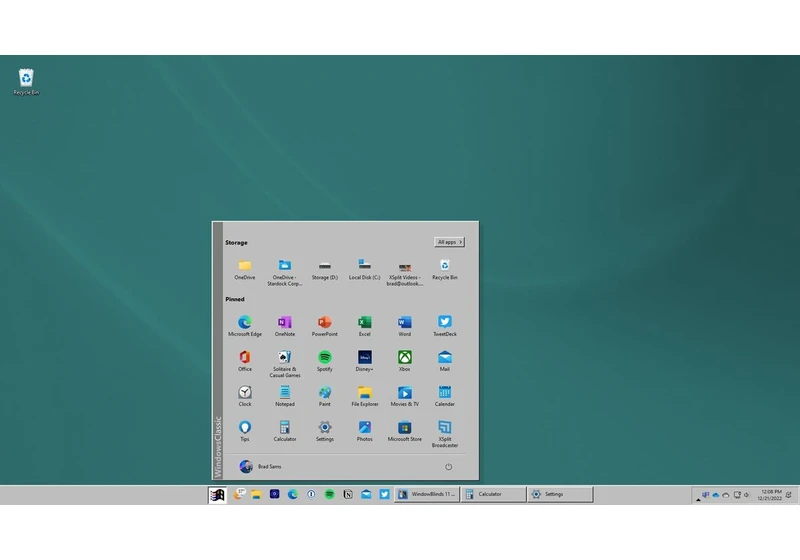Viewport: 800px width, 560px height.
Task: Click the 'Storage' section heading
Action: pos(236,243)
